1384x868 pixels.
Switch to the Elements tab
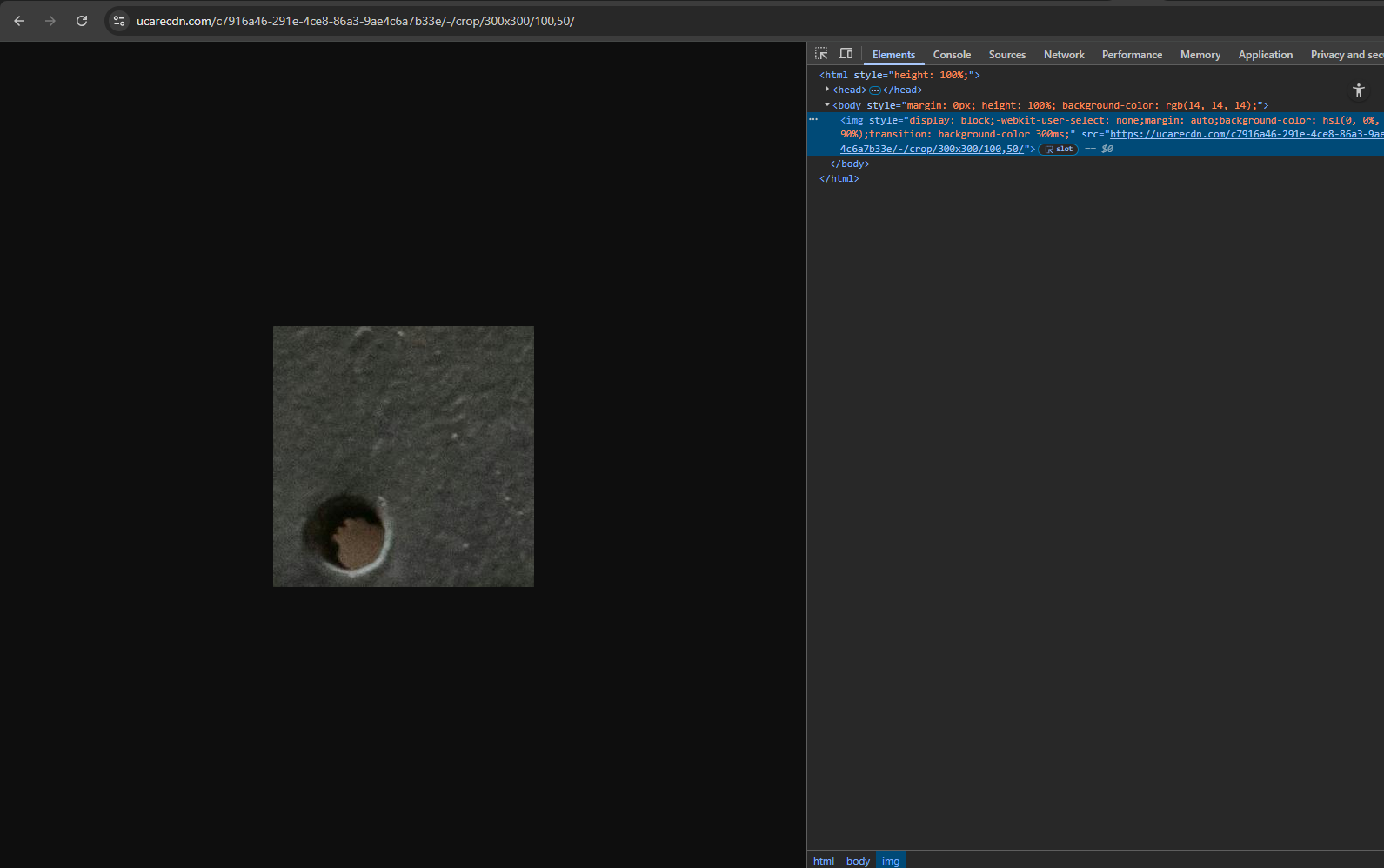893,55
